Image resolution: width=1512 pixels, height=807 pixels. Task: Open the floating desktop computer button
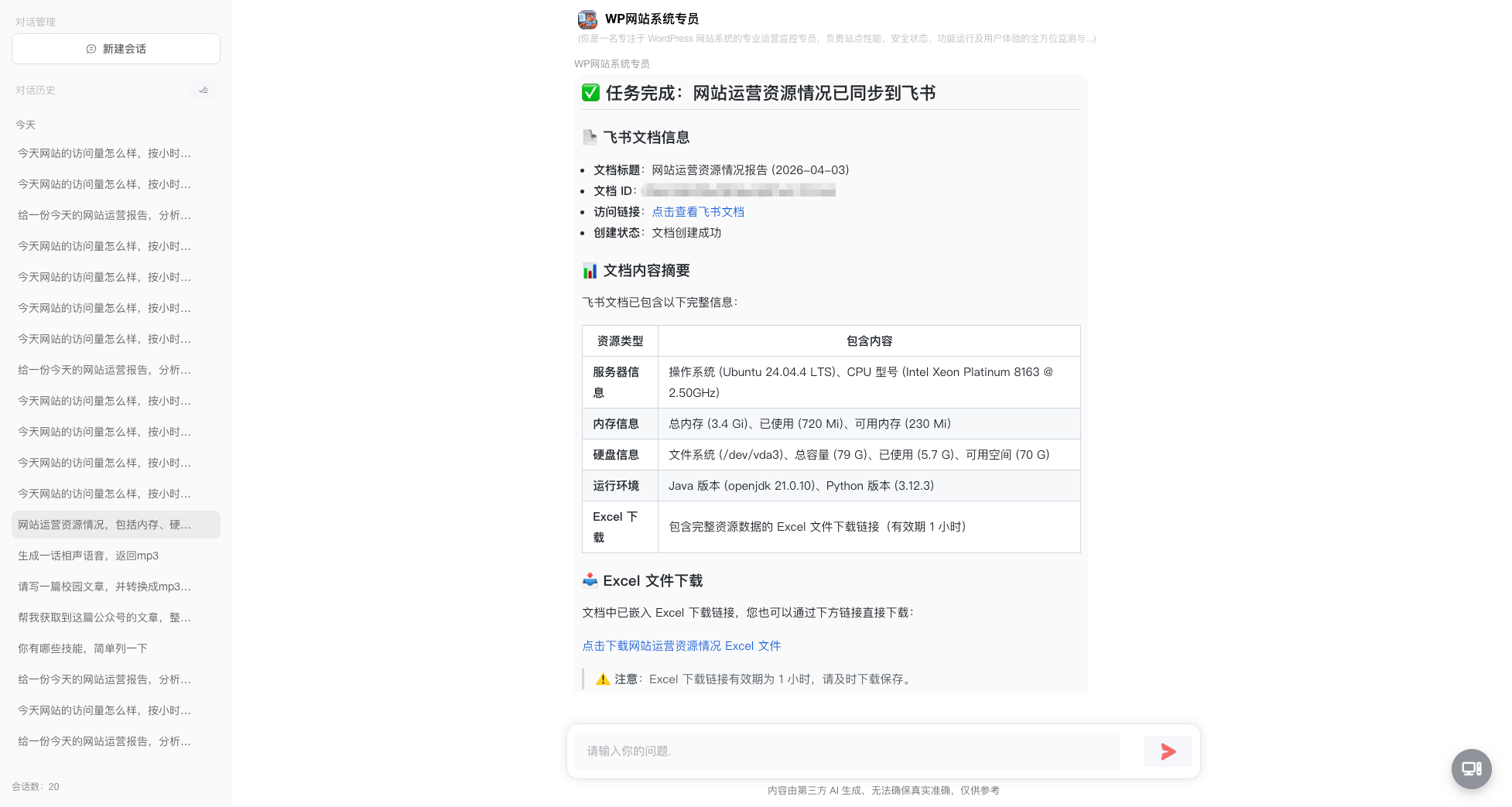(1471, 768)
